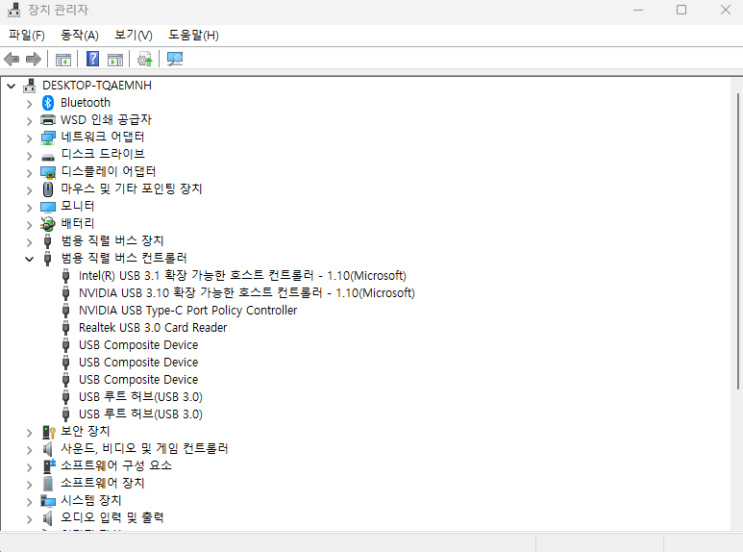
Task: Select NVIDIA USB Type-C Port Policy Controller
Action: point(188,310)
